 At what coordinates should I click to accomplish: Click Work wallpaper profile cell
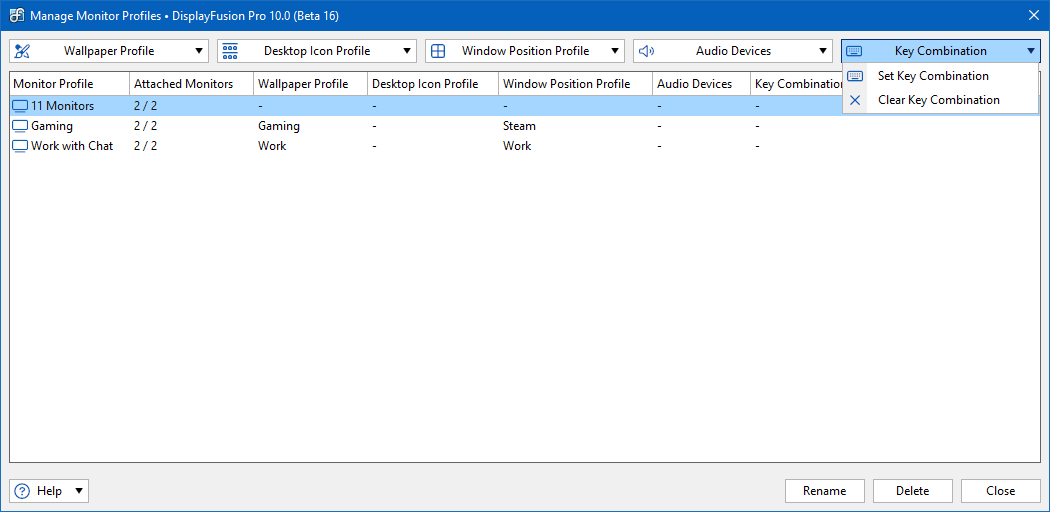[x=273, y=146]
